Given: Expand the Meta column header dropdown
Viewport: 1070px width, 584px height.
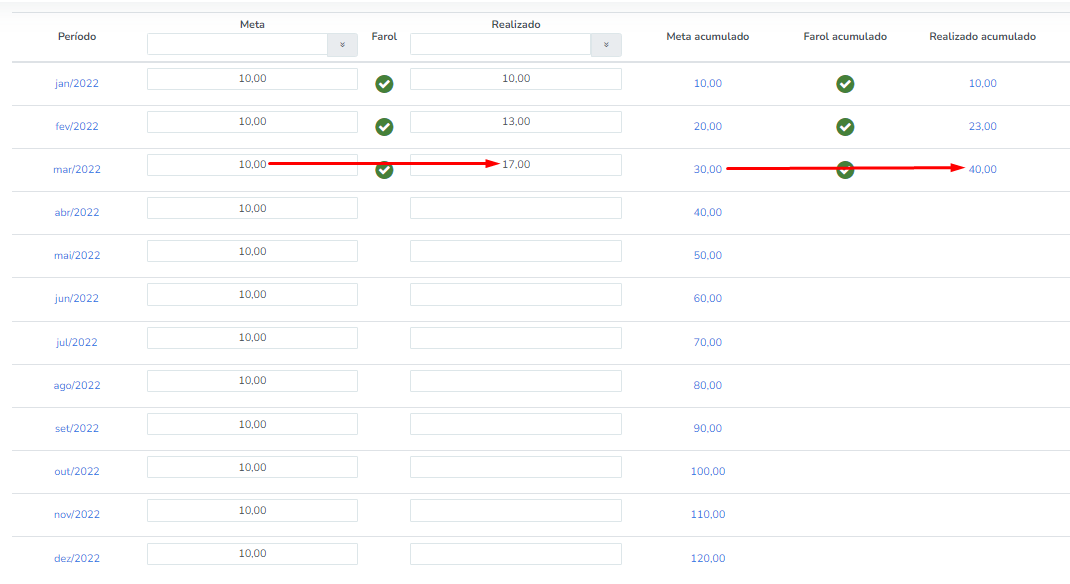Looking at the screenshot, I should click(x=343, y=45).
